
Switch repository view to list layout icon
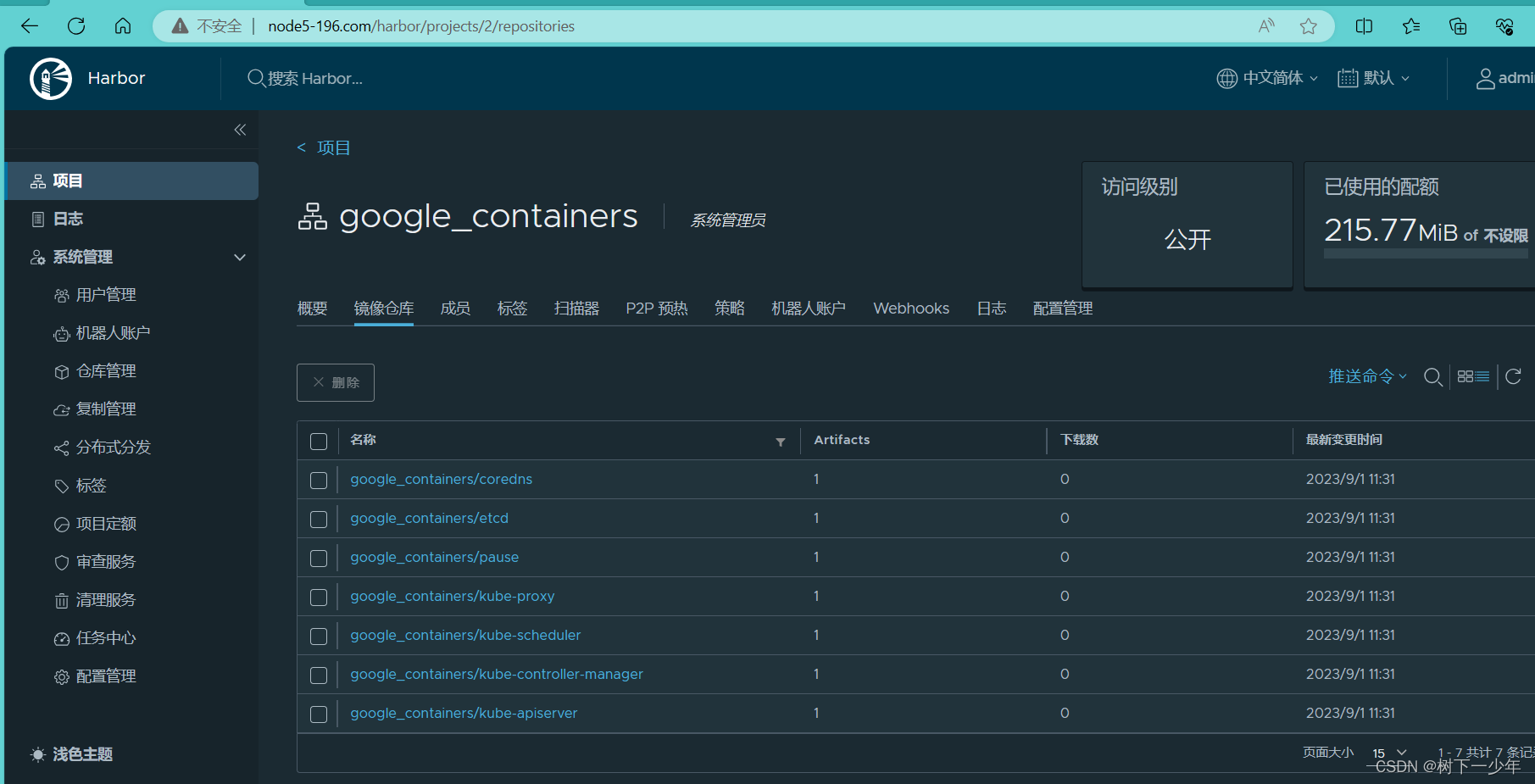(x=1482, y=376)
